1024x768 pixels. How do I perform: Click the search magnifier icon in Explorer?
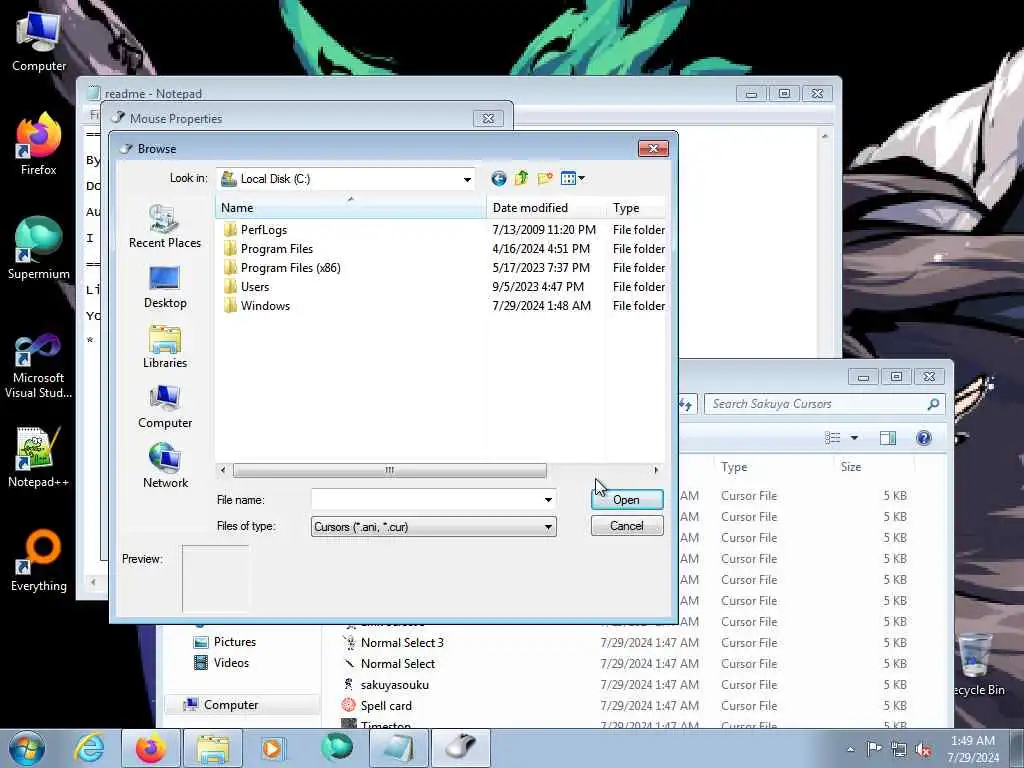pyautogui.click(x=934, y=404)
